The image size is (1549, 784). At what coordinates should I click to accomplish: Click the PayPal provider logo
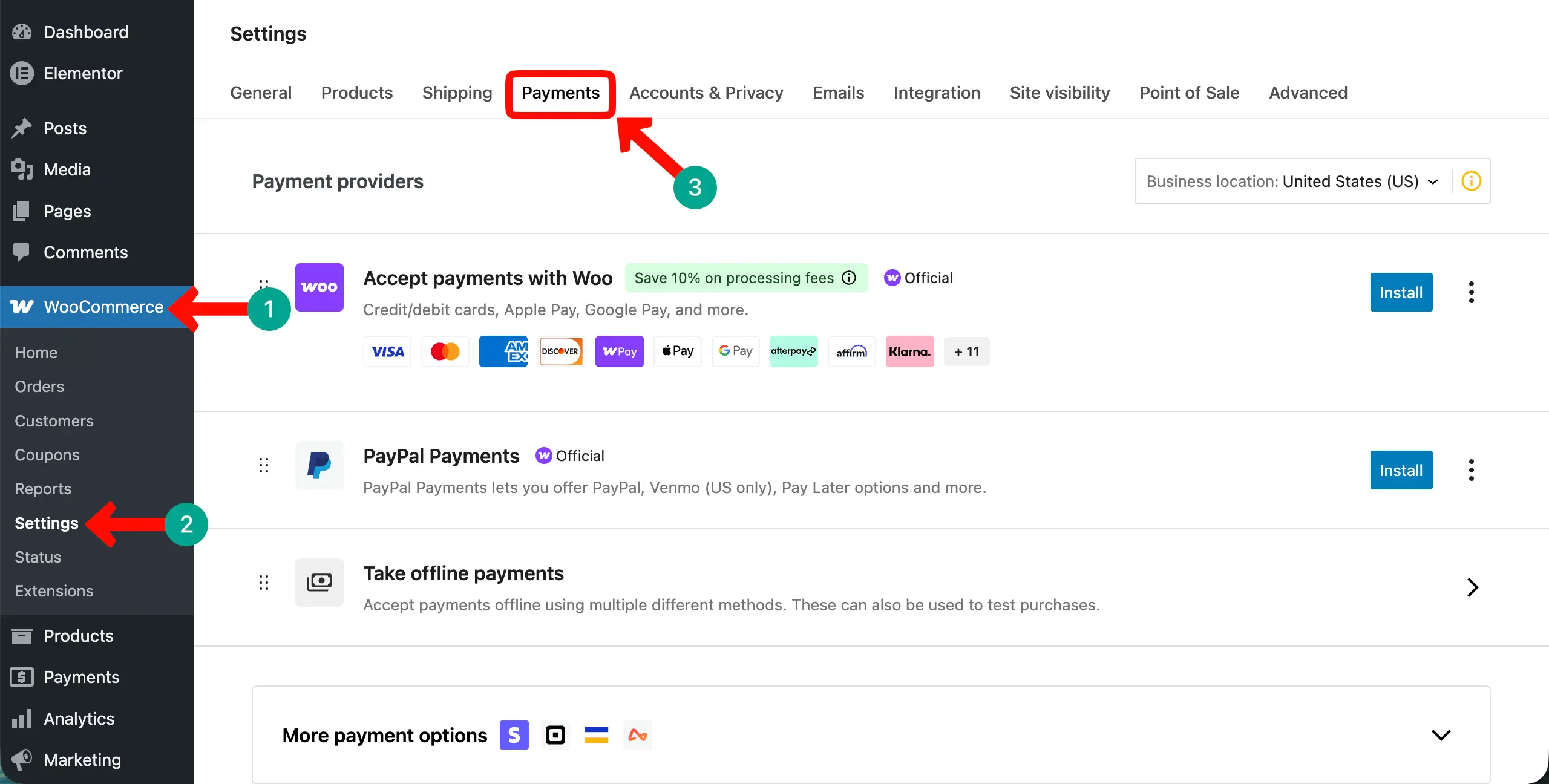click(319, 465)
